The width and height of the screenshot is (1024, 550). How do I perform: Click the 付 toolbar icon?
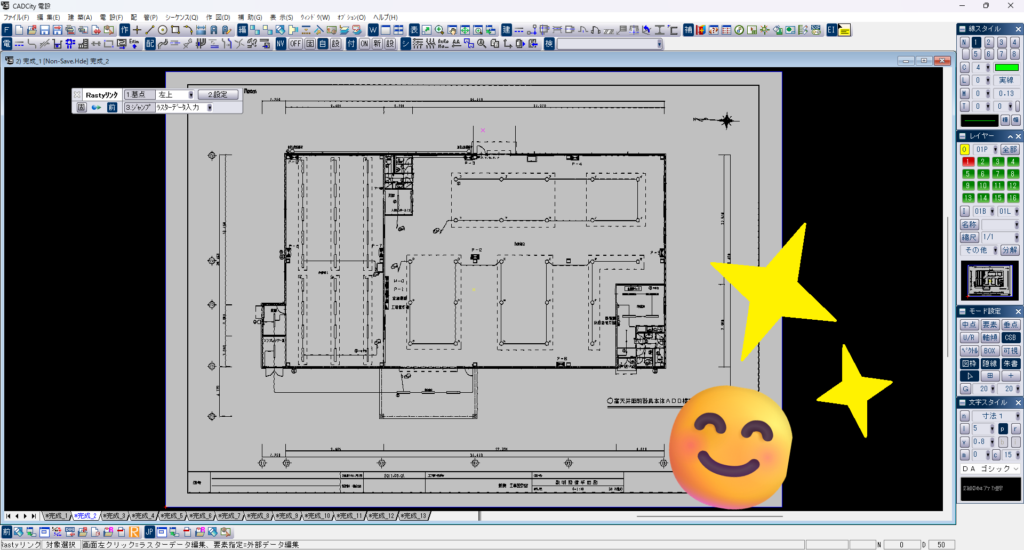coord(351,44)
